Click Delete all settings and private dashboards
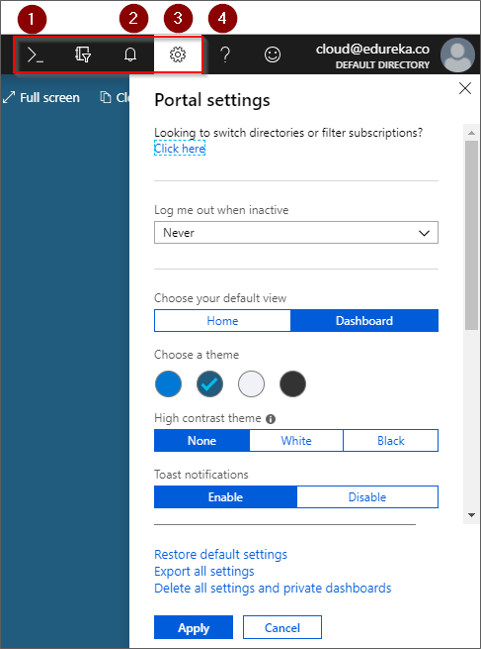The width and height of the screenshot is (481, 649). point(273,588)
